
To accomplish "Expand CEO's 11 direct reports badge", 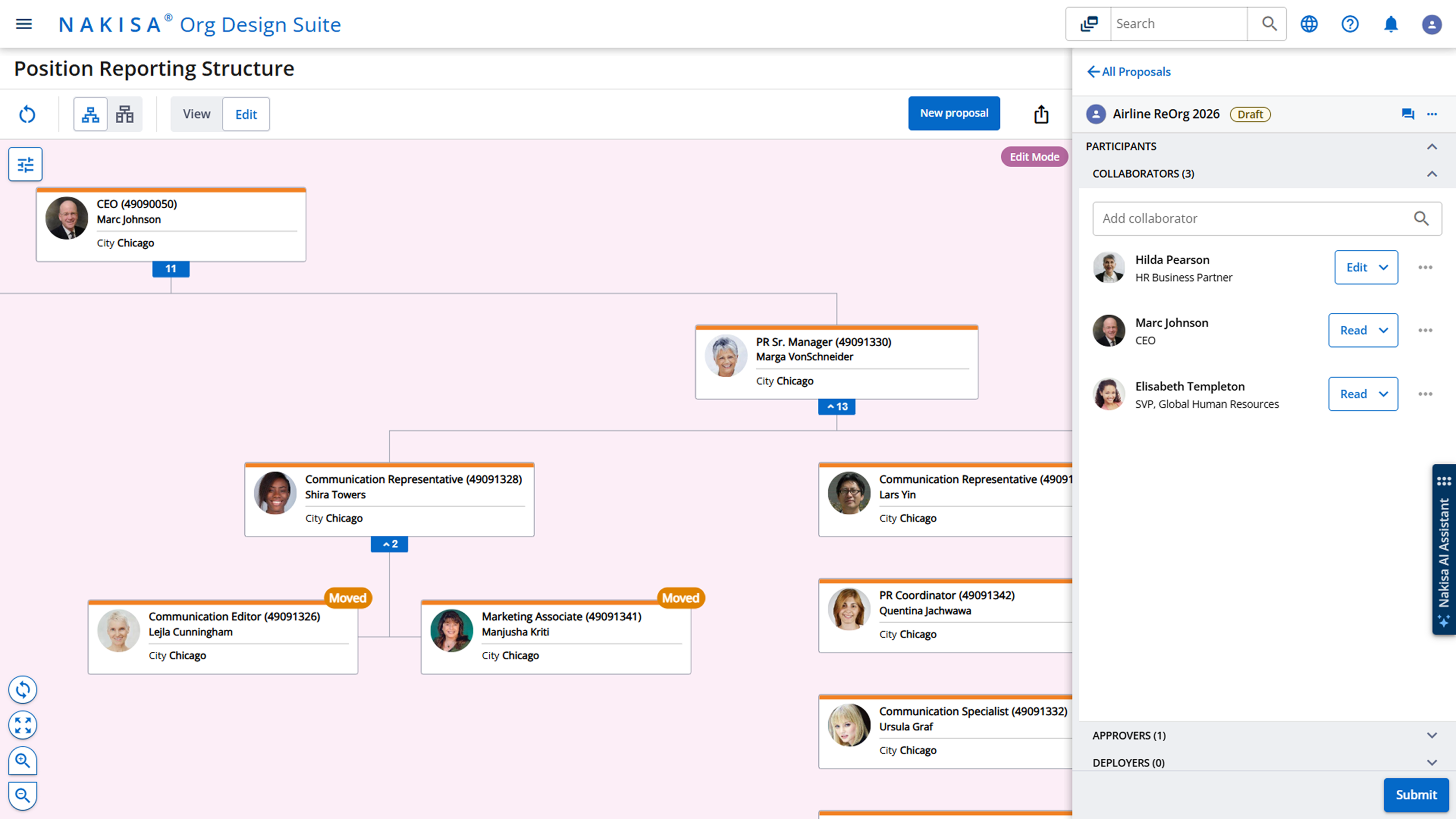I will pyautogui.click(x=171, y=269).
